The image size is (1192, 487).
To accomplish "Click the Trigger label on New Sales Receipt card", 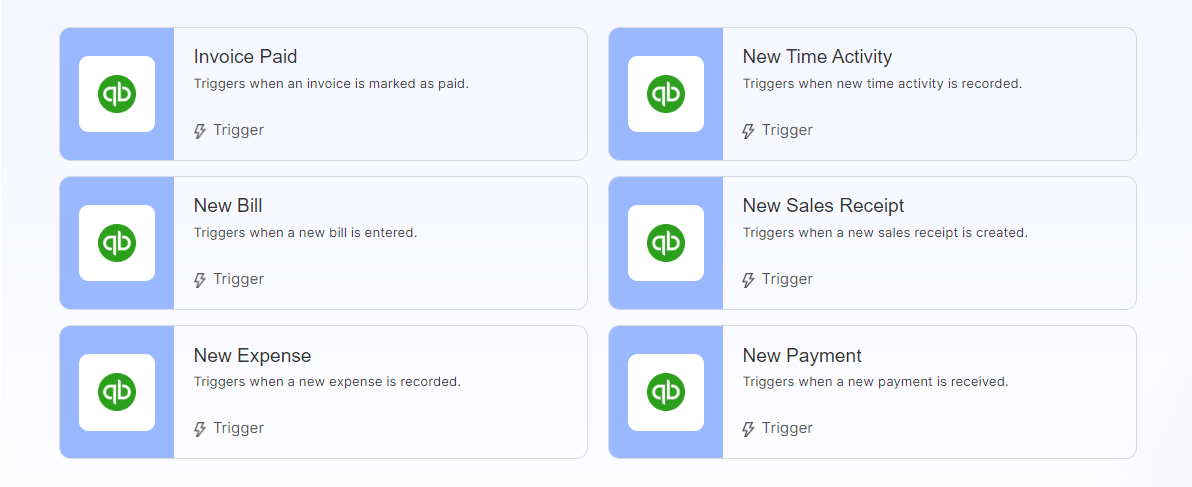I will coord(788,279).
